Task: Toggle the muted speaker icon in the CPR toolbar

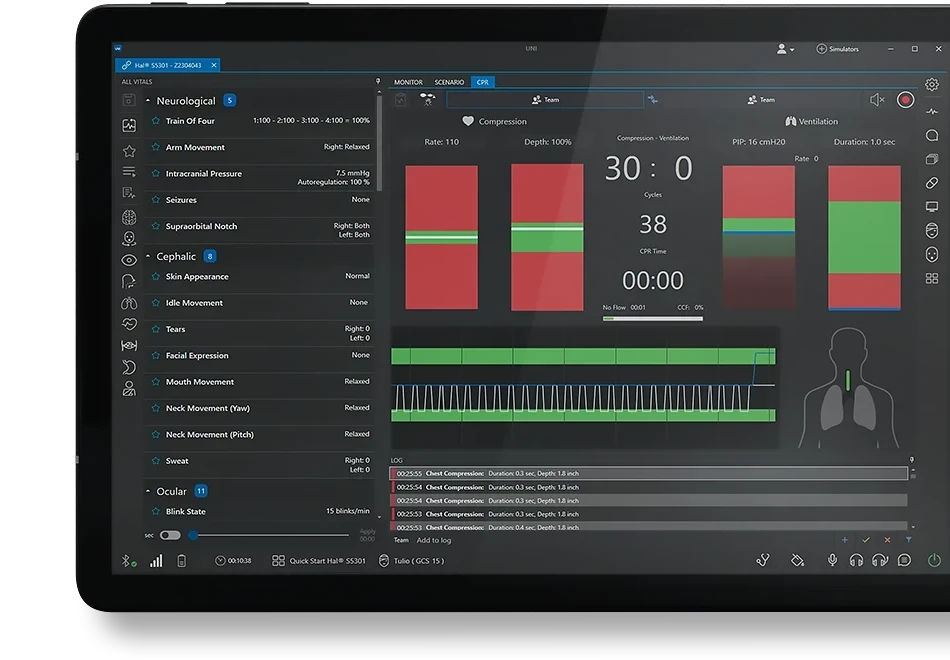Action: (x=877, y=100)
